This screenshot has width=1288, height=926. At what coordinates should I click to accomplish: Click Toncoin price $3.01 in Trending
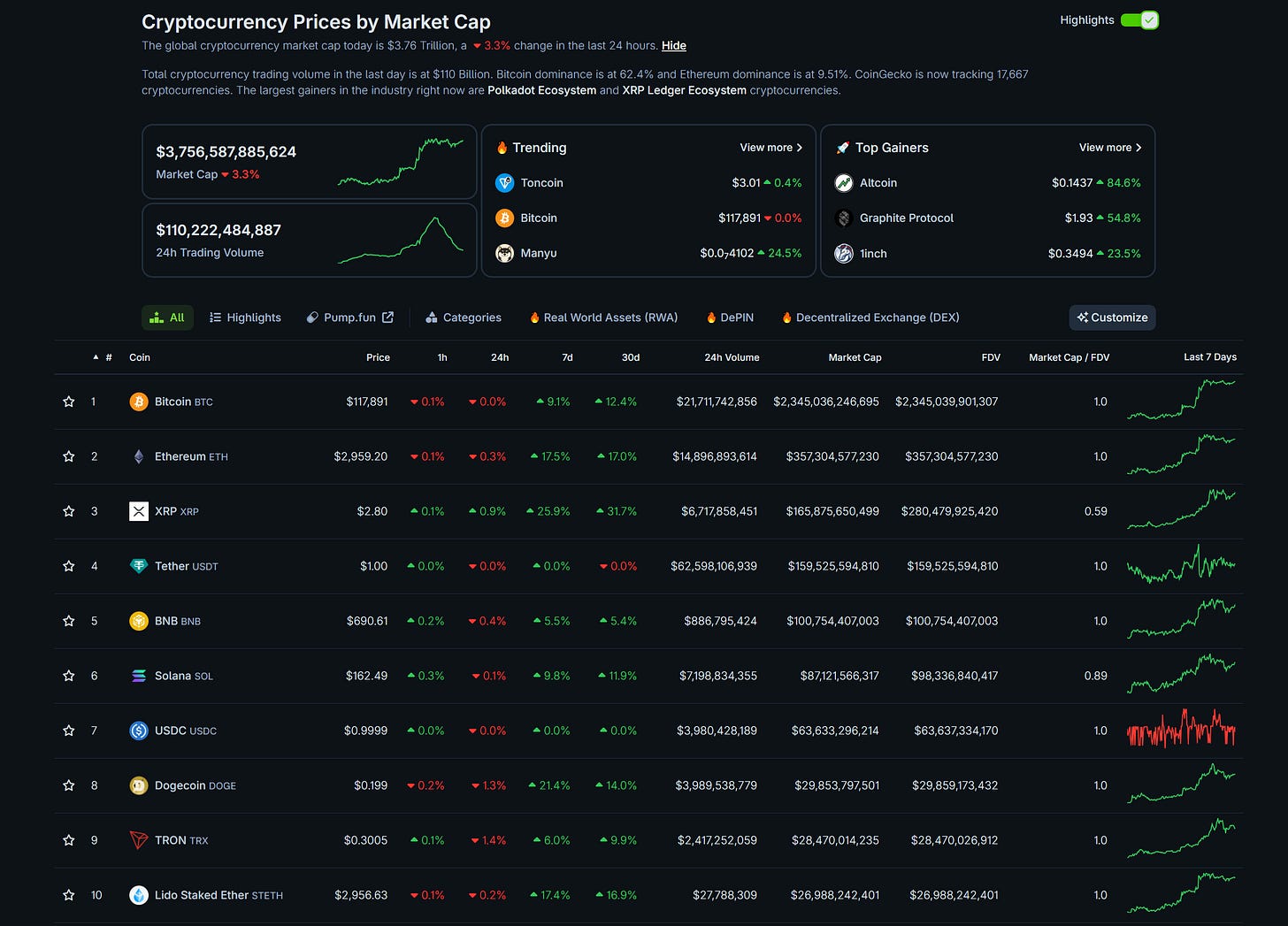[x=746, y=183]
